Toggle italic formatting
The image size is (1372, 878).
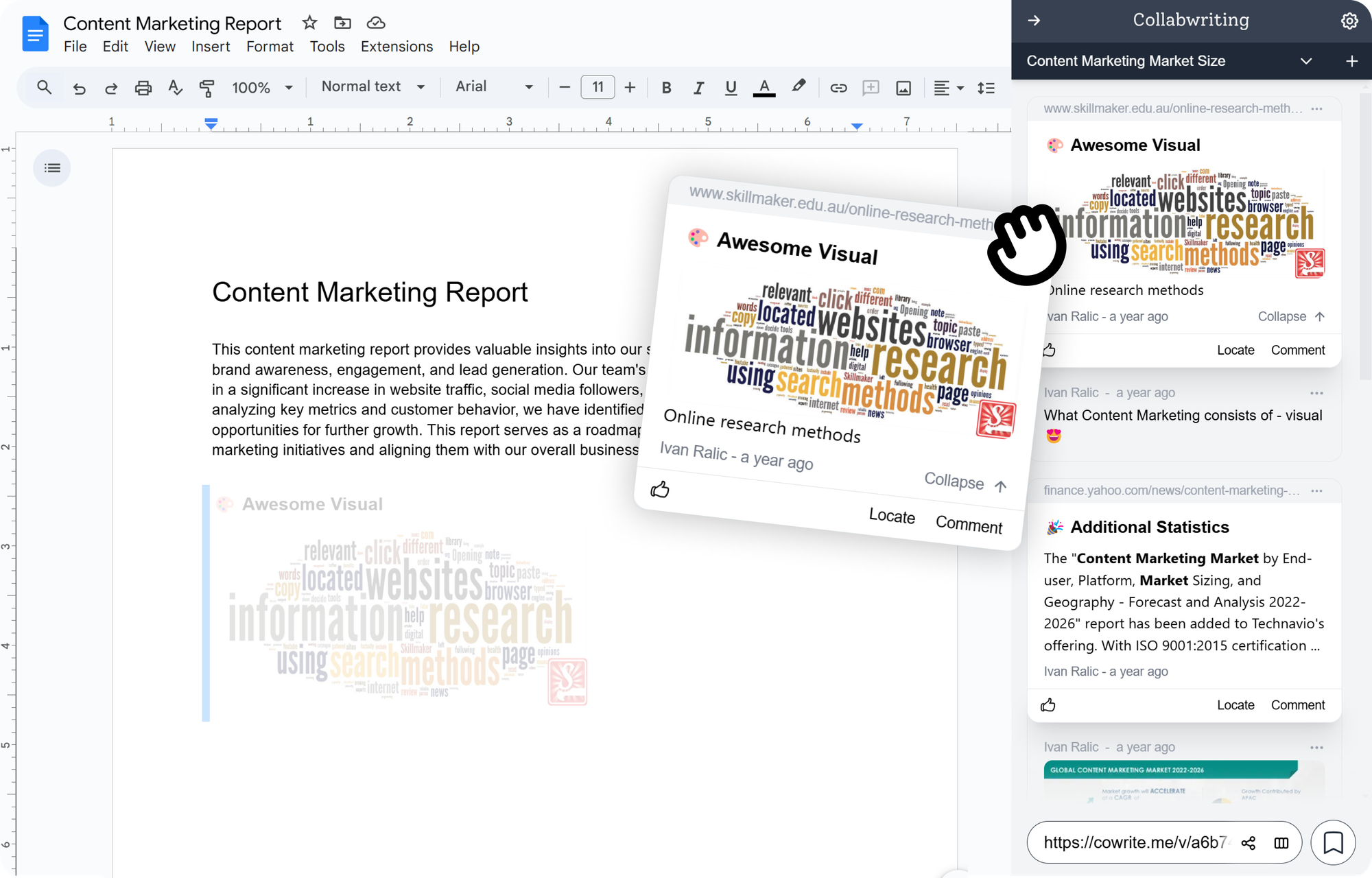coord(698,88)
